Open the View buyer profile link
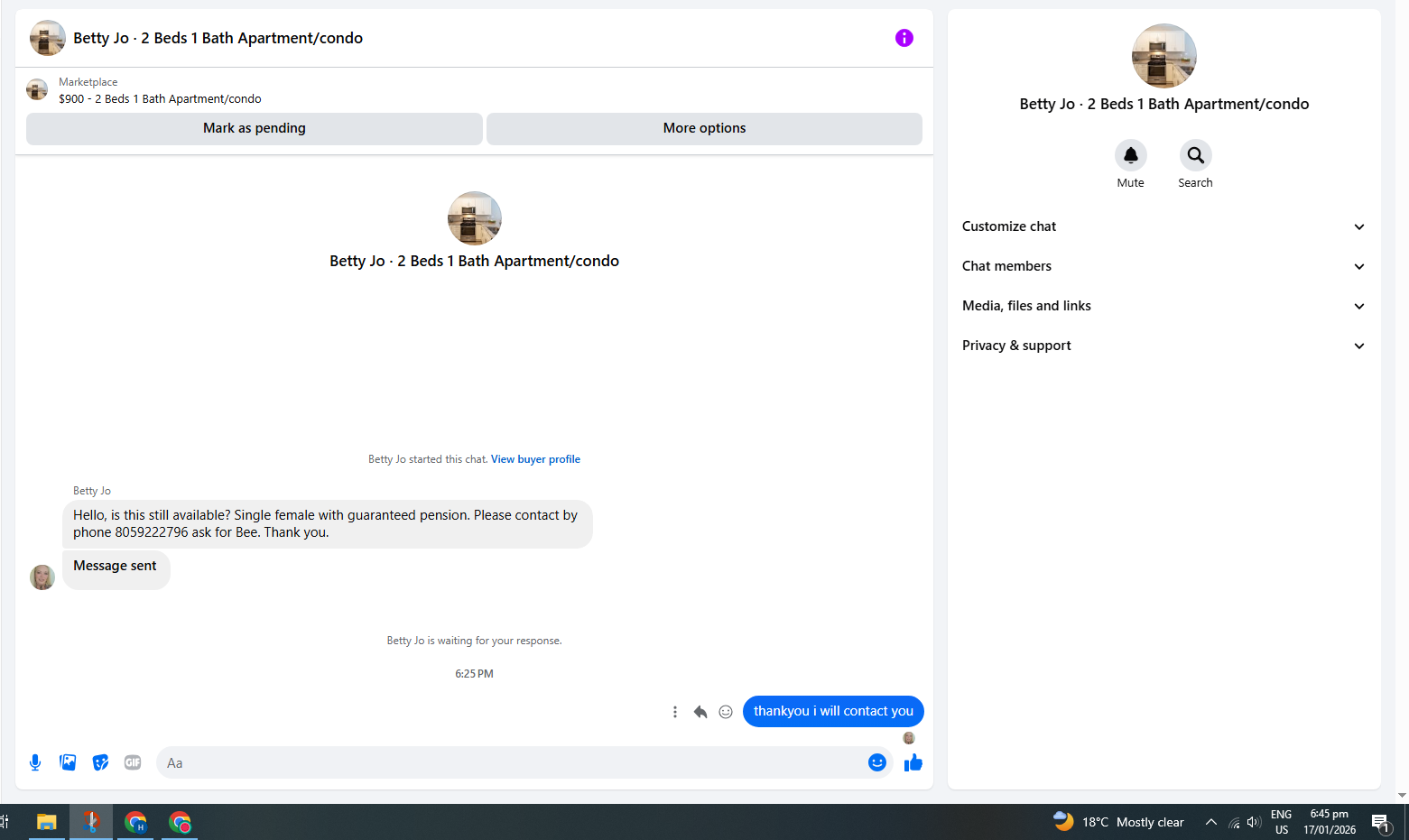This screenshot has width=1409, height=840. [535, 459]
